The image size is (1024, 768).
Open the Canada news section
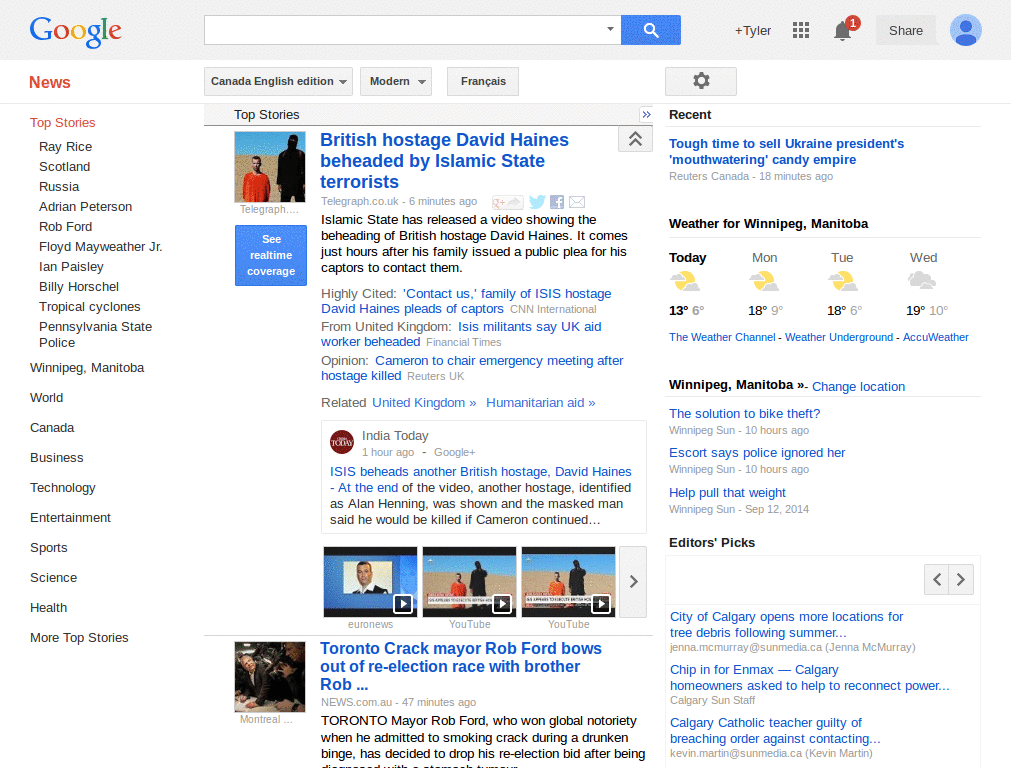[x=52, y=428]
